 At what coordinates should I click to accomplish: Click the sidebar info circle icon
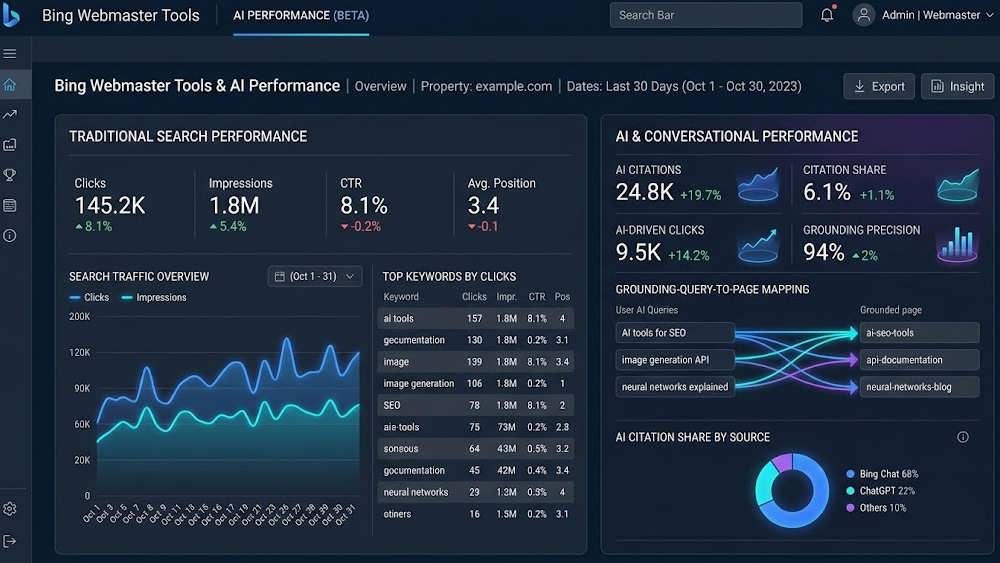pyautogui.click(x=10, y=235)
